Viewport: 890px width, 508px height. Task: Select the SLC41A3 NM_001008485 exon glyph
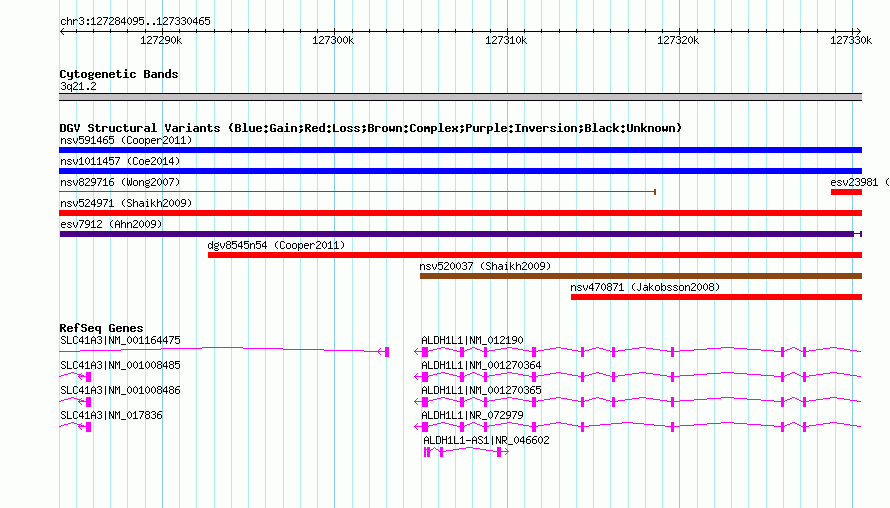tap(89, 377)
